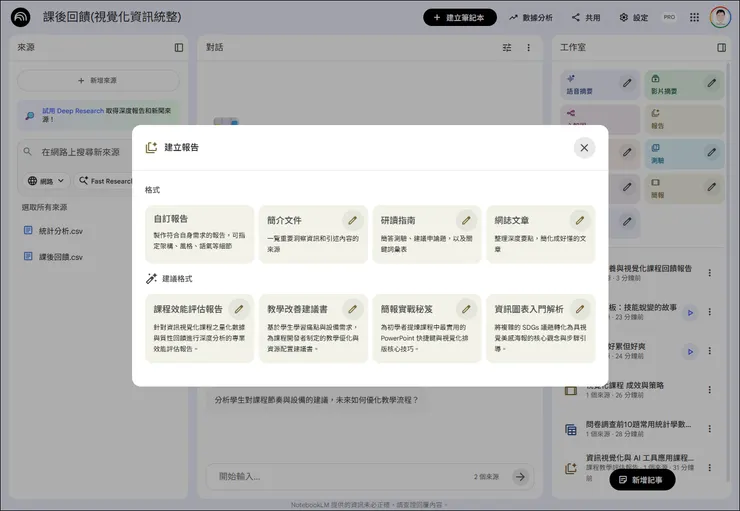The image size is (740, 511).
Task: Customize 簡報 with its pencil icon
Action: pyautogui.click(x=711, y=187)
